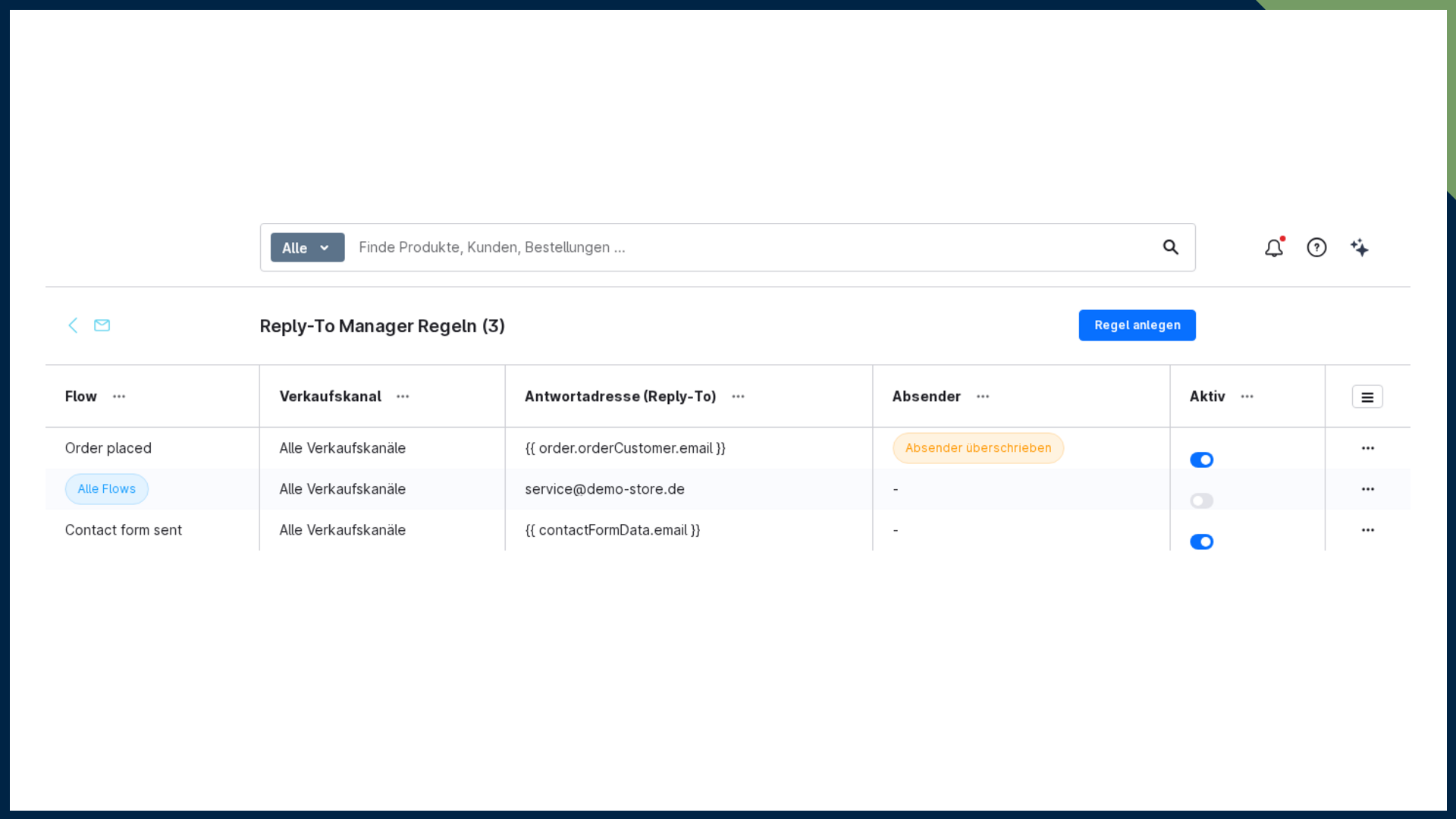Open the column settings list icon

pyautogui.click(x=1367, y=397)
